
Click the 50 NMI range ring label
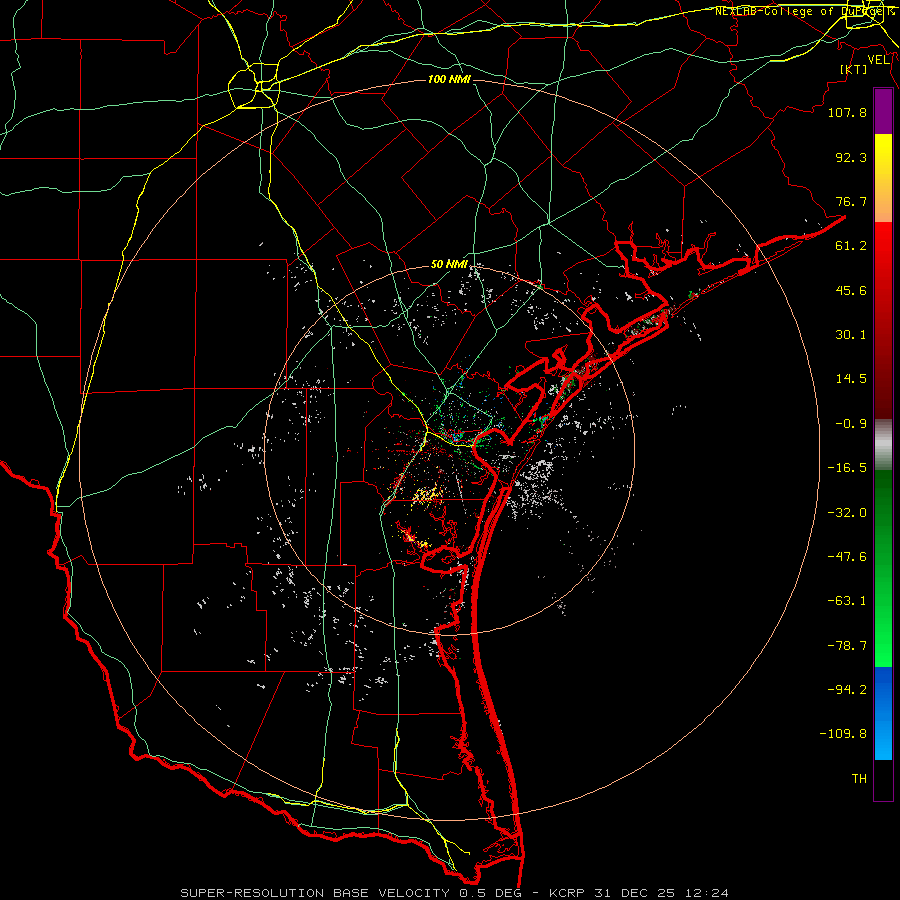[449, 265]
